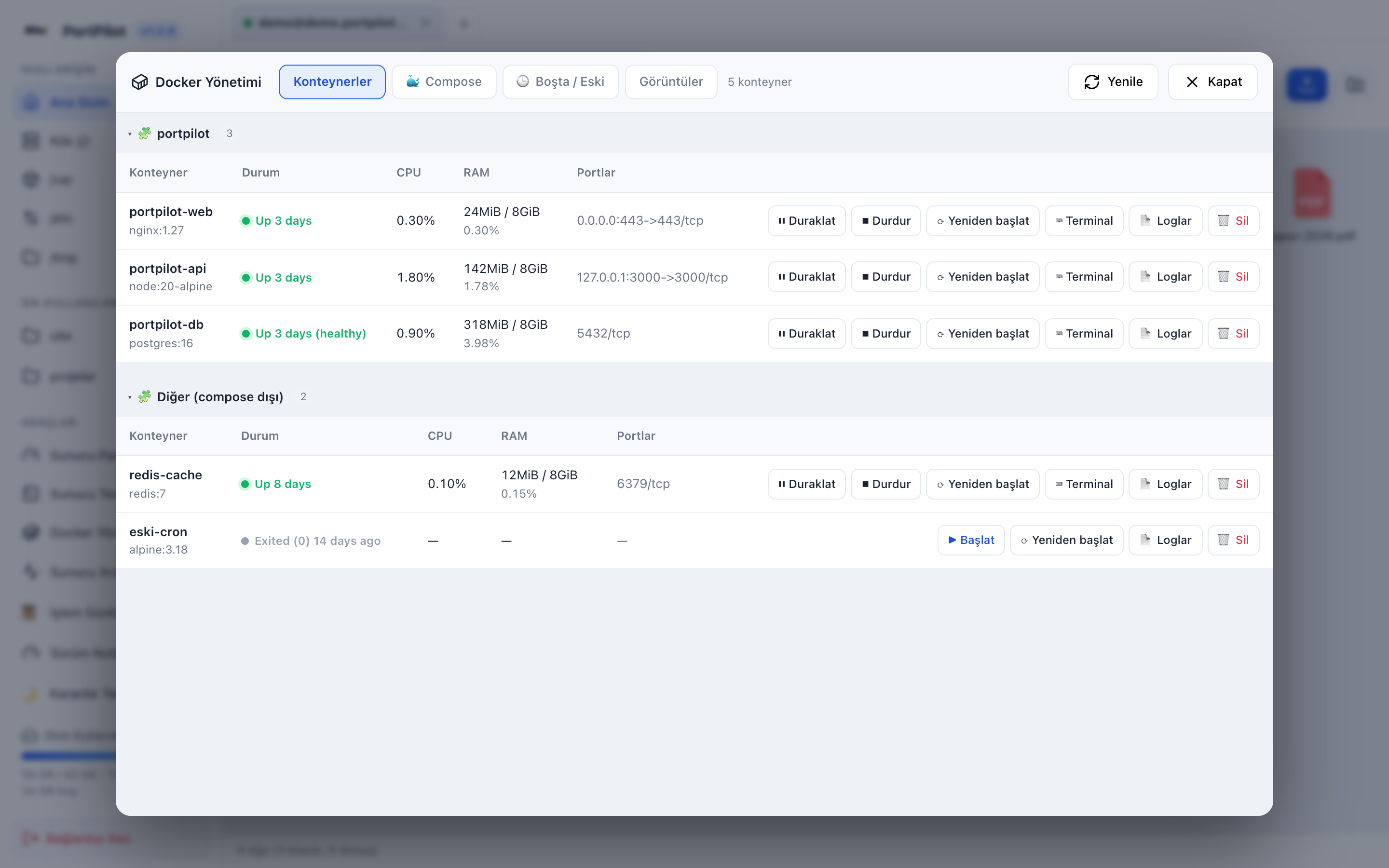Image resolution: width=1389 pixels, height=868 pixels.
Task: Click the 6379/tcp port value
Action: pyautogui.click(x=643, y=484)
